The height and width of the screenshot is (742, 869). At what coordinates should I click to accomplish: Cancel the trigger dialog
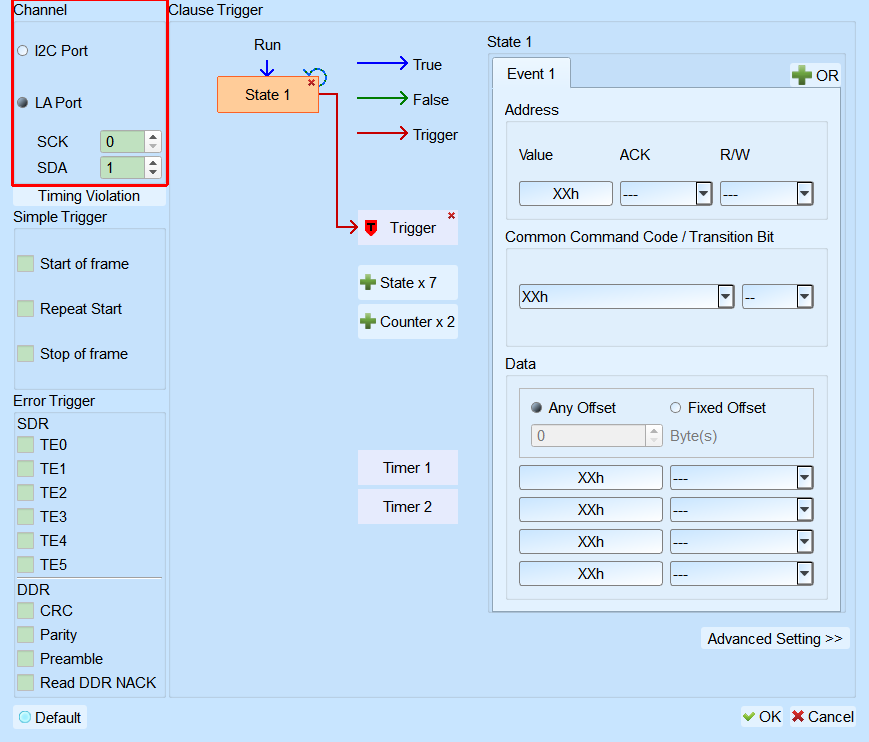(822, 717)
